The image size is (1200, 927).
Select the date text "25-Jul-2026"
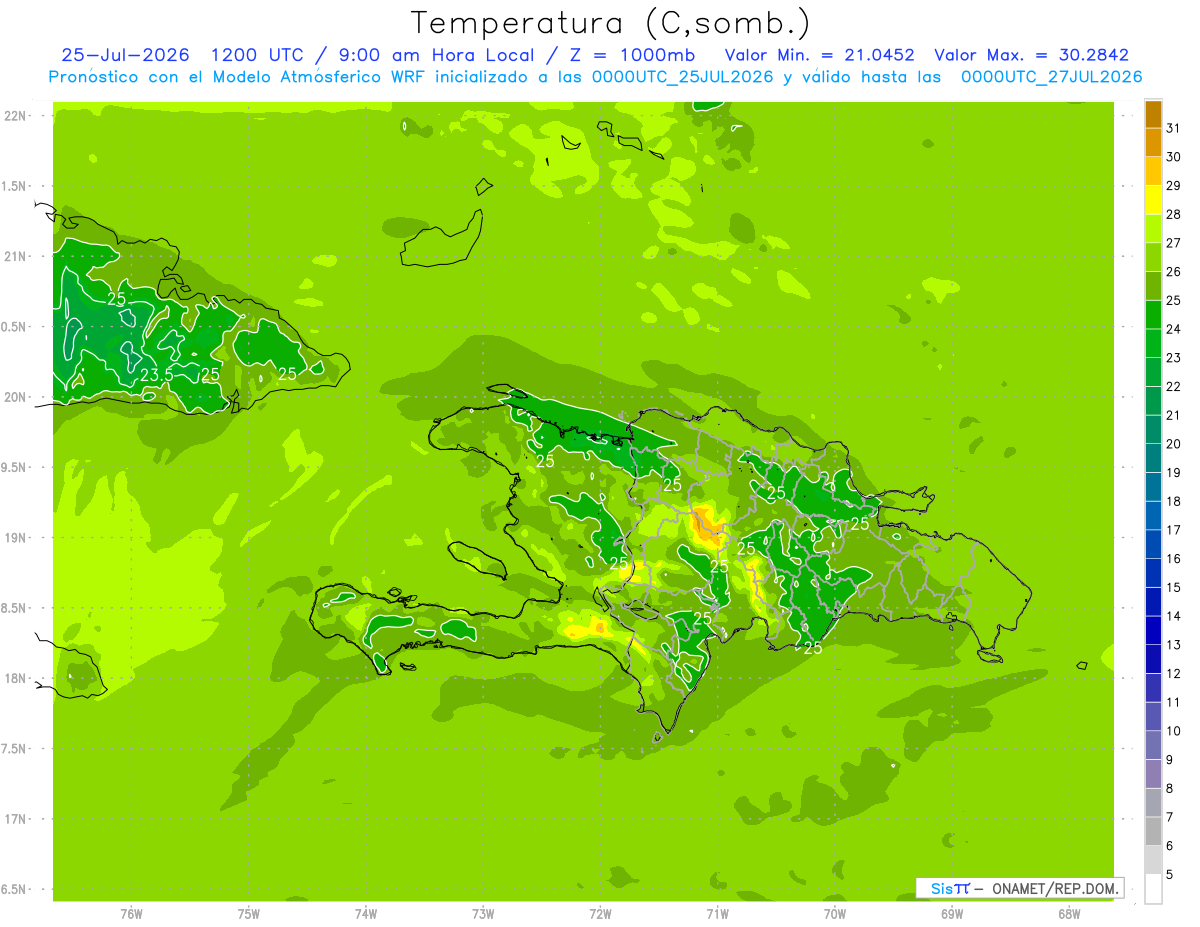point(126,56)
